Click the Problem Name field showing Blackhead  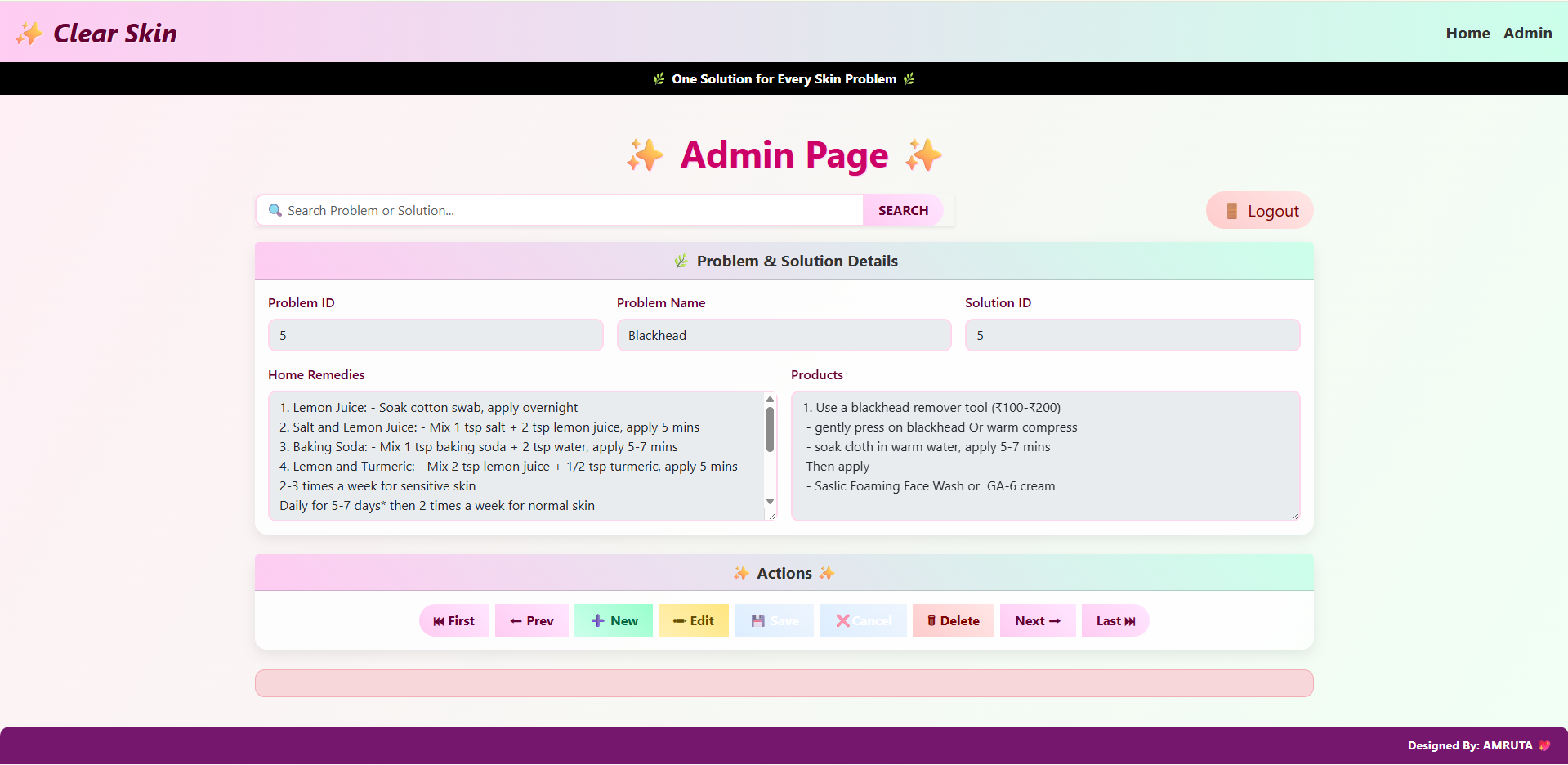coord(784,335)
